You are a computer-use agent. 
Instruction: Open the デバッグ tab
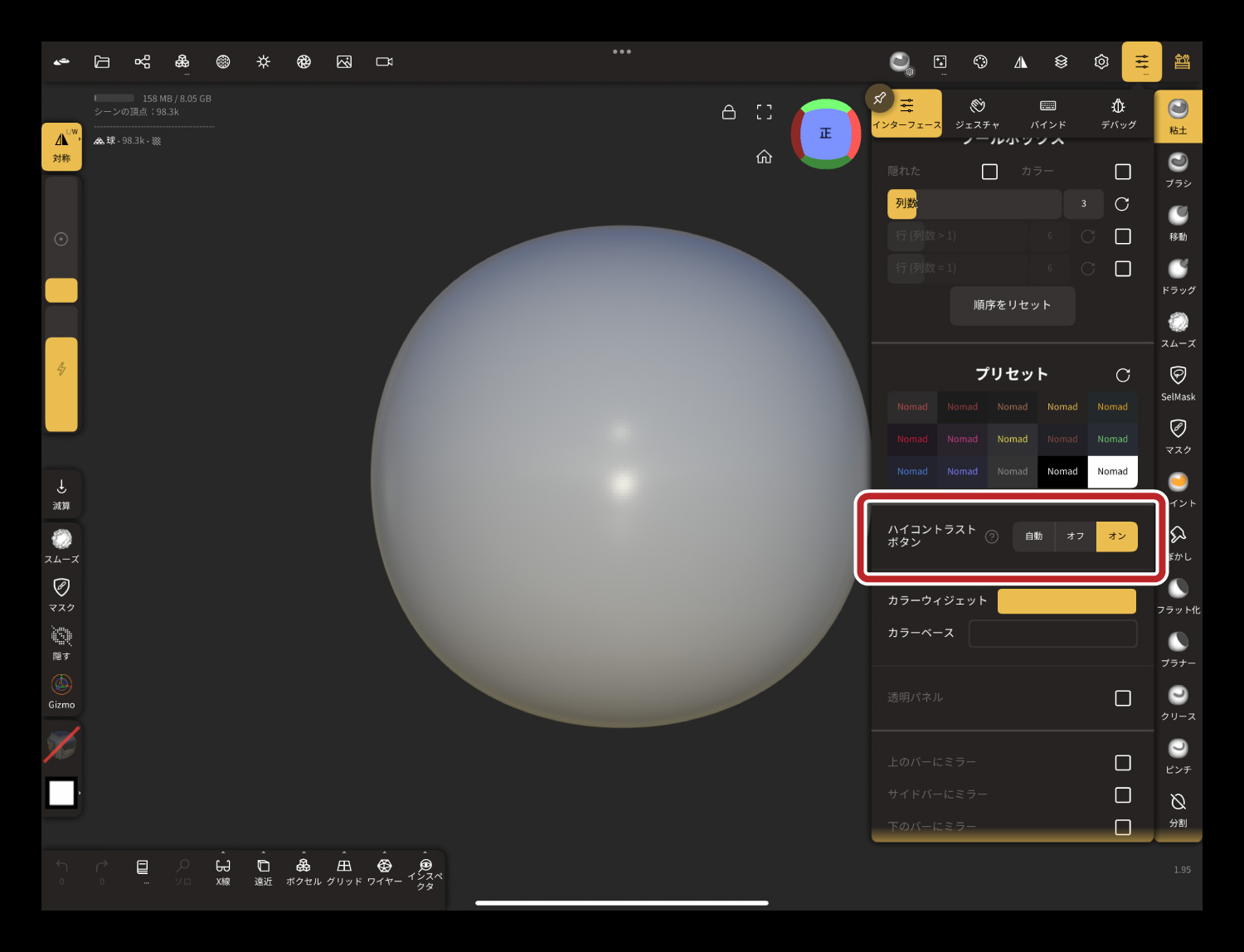pos(1118,114)
